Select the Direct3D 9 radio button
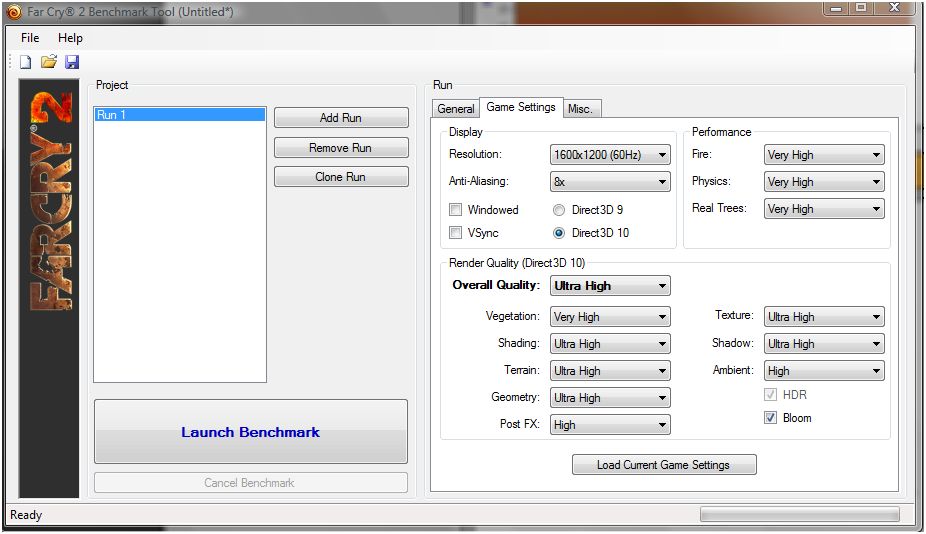 559,210
